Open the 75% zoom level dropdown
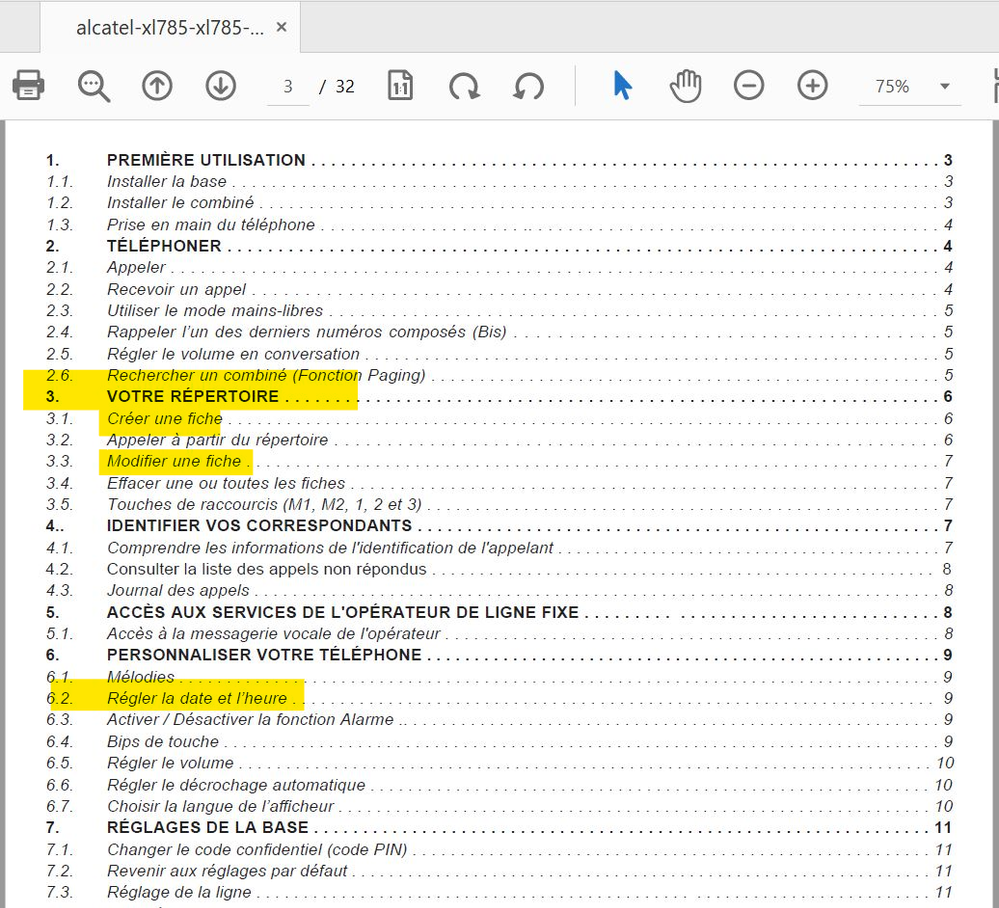The height and width of the screenshot is (908, 999). click(943, 87)
